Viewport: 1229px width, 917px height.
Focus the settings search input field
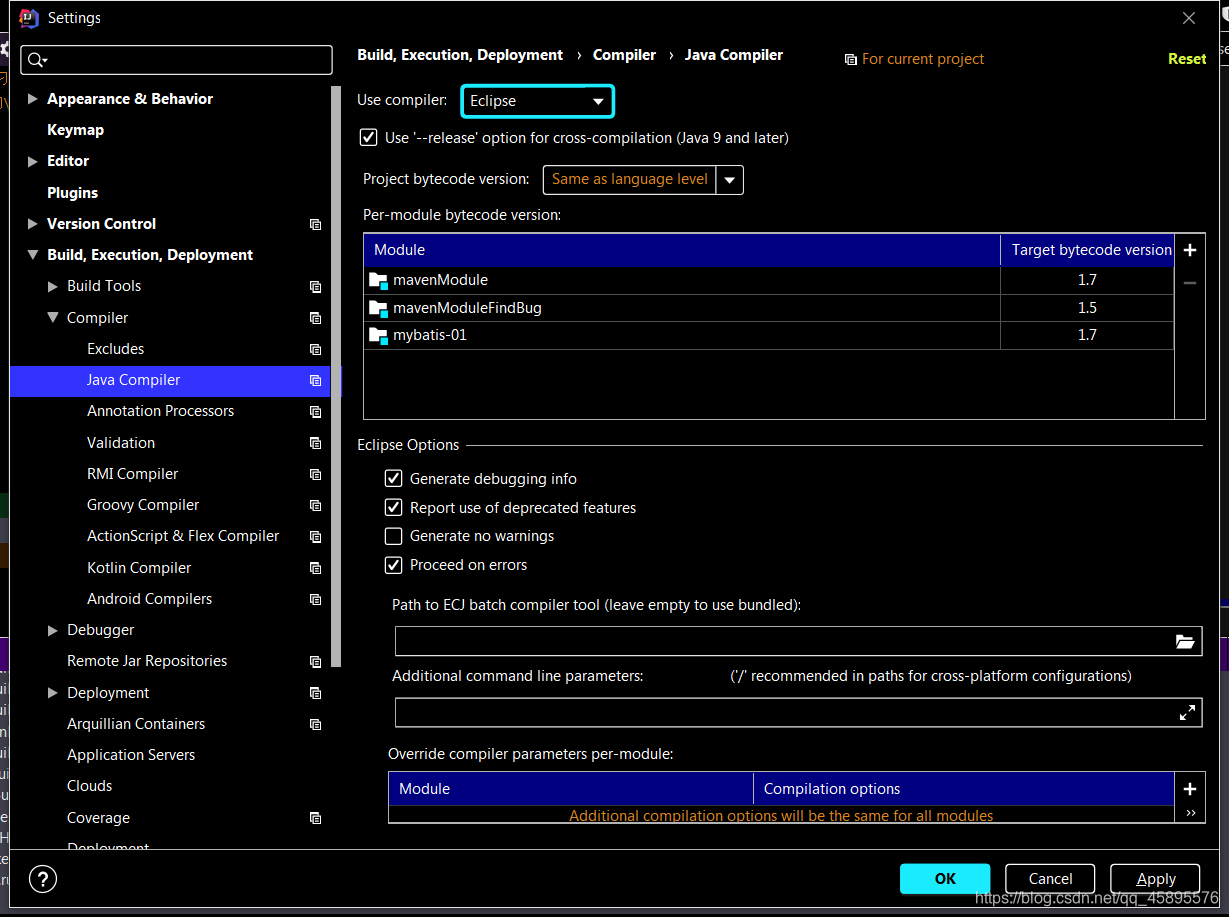coord(176,60)
